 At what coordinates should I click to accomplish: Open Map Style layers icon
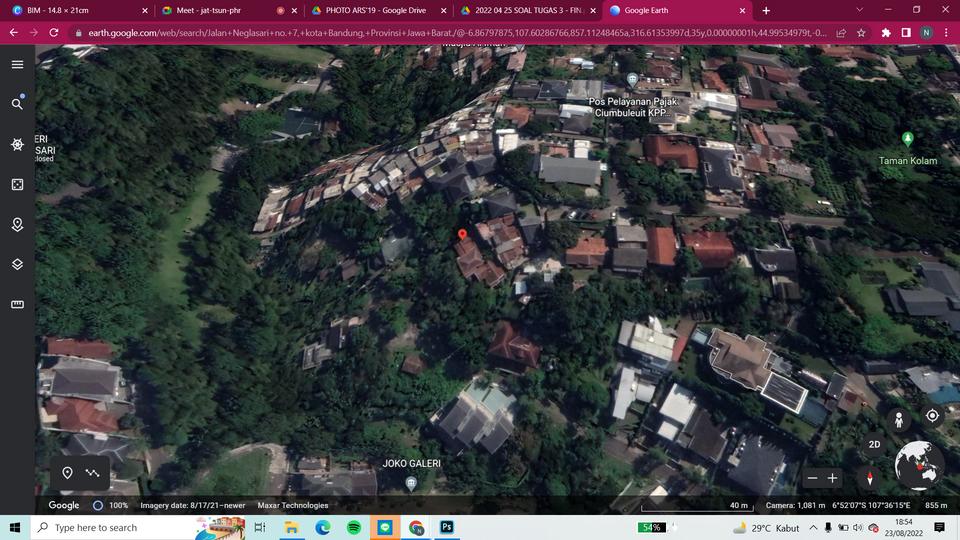point(17,264)
